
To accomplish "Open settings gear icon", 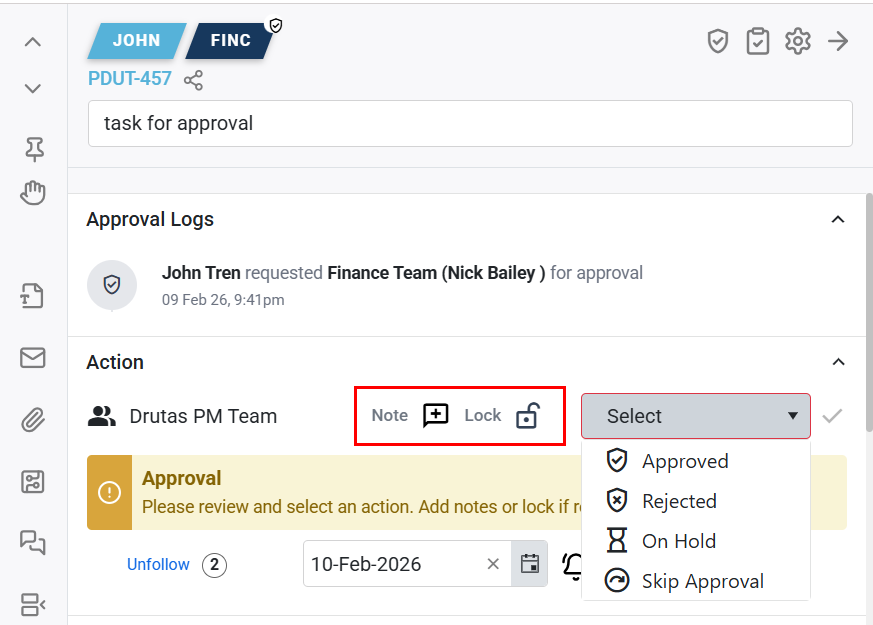I will 797,41.
